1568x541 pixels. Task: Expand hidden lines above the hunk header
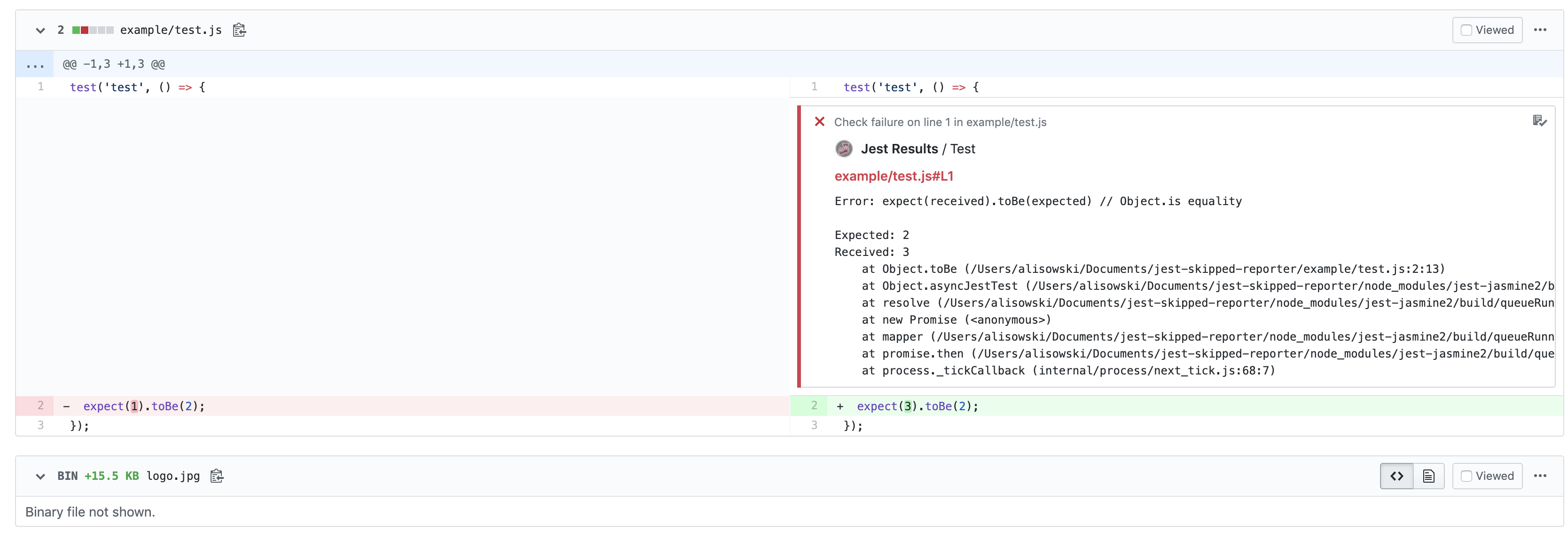35,64
